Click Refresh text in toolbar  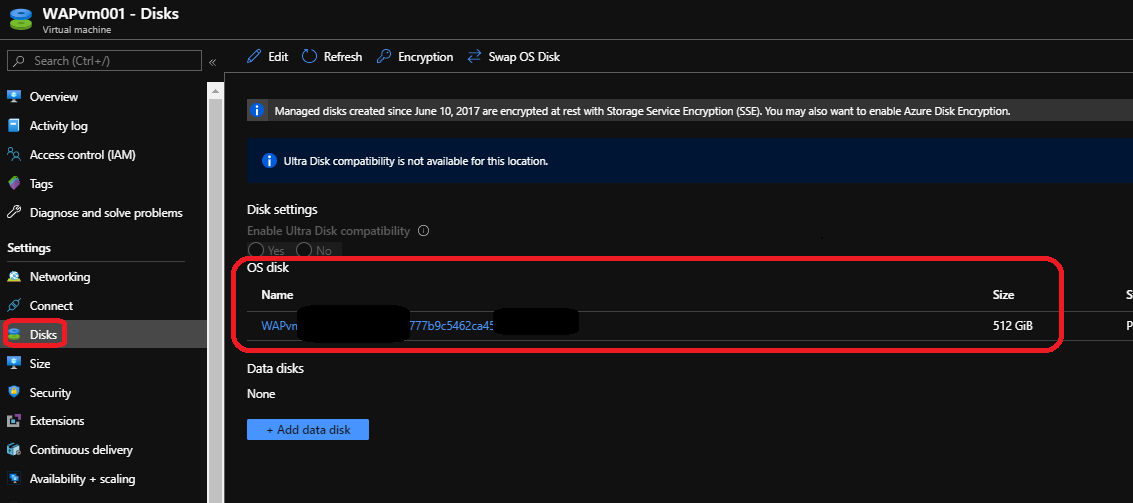click(343, 56)
